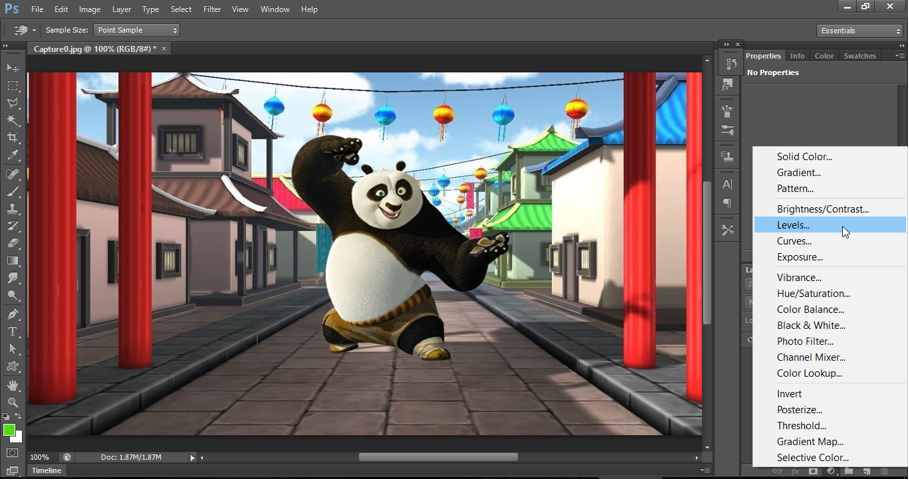Screen dimensions: 909x480
Task: Select the Eraser tool
Action: pyautogui.click(x=12, y=243)
